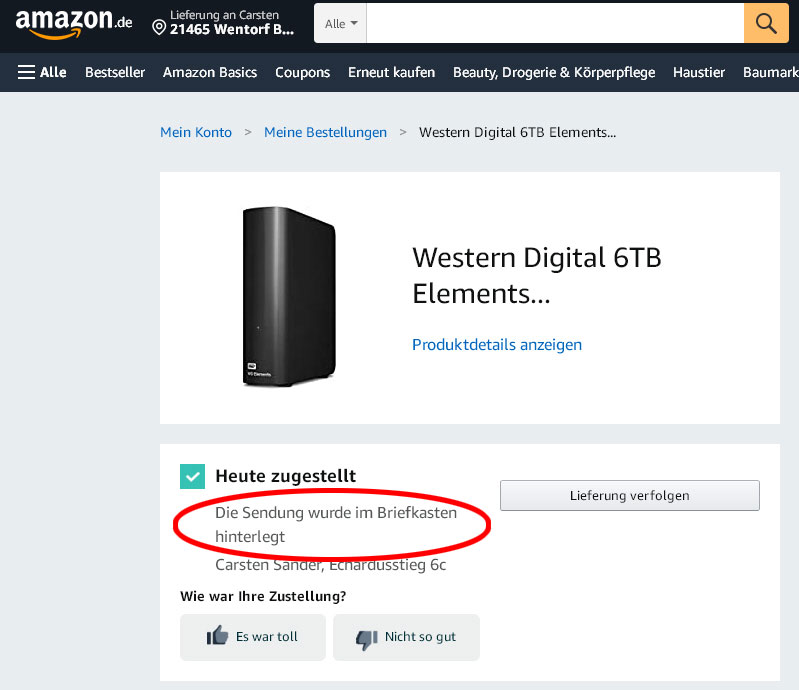
Task: Go to Amazon Basics in the navigation bar
Action: 210,72
